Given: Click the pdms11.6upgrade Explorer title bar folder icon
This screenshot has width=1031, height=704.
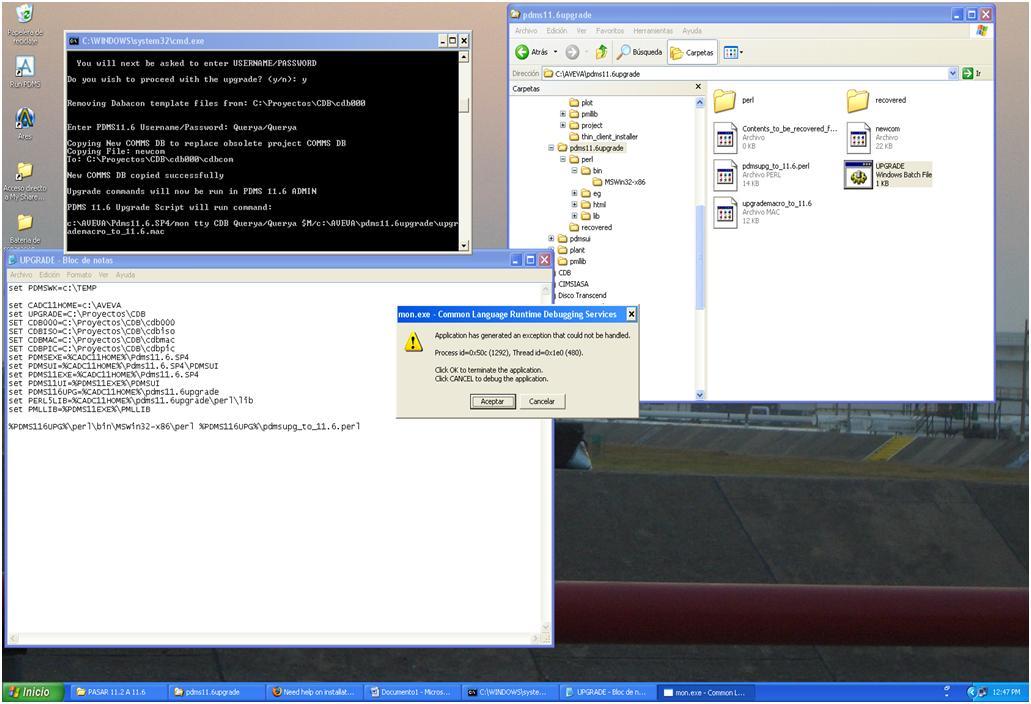Looking at the screenshot, I should pyautogui.click(x=516, y=14).
